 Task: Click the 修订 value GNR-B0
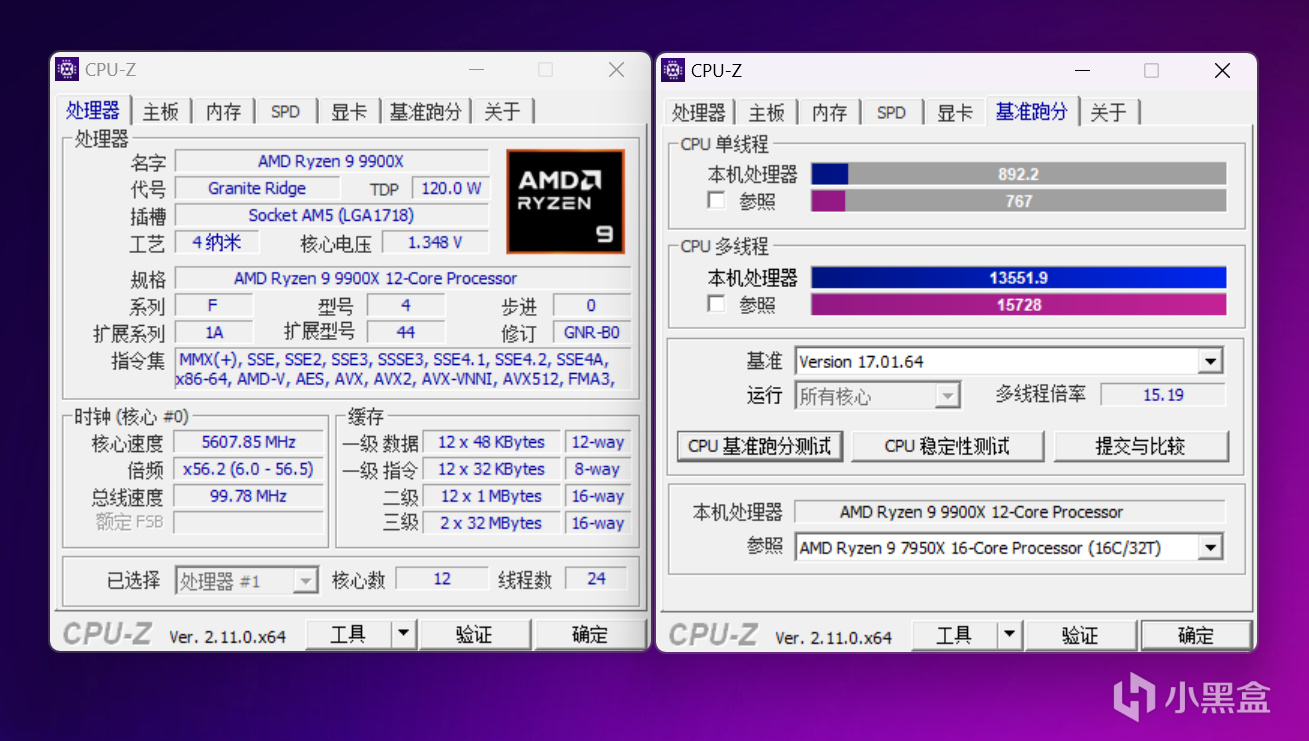592,332
